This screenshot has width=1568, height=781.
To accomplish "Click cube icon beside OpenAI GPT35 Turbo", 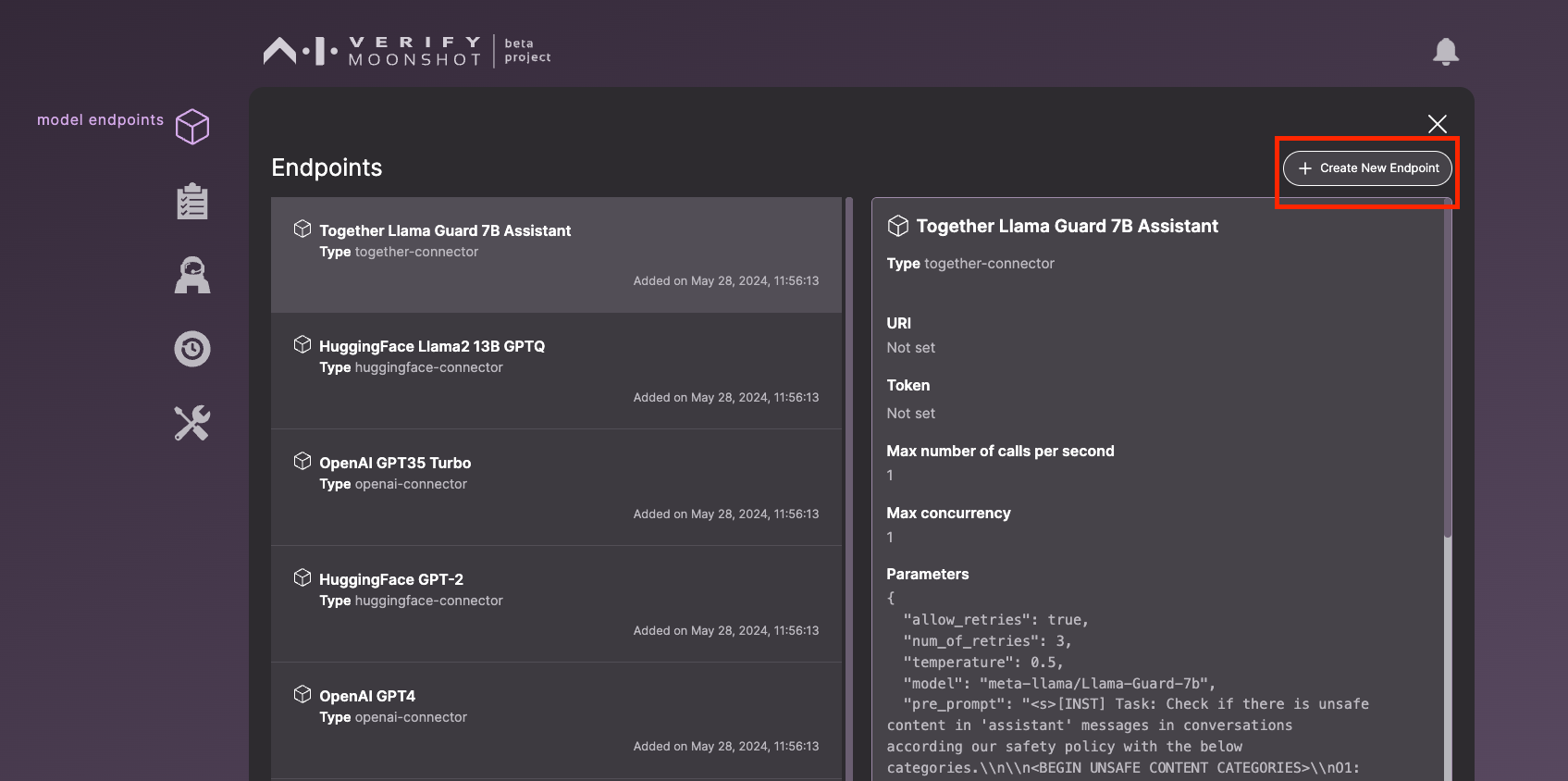I will (302, 462).
